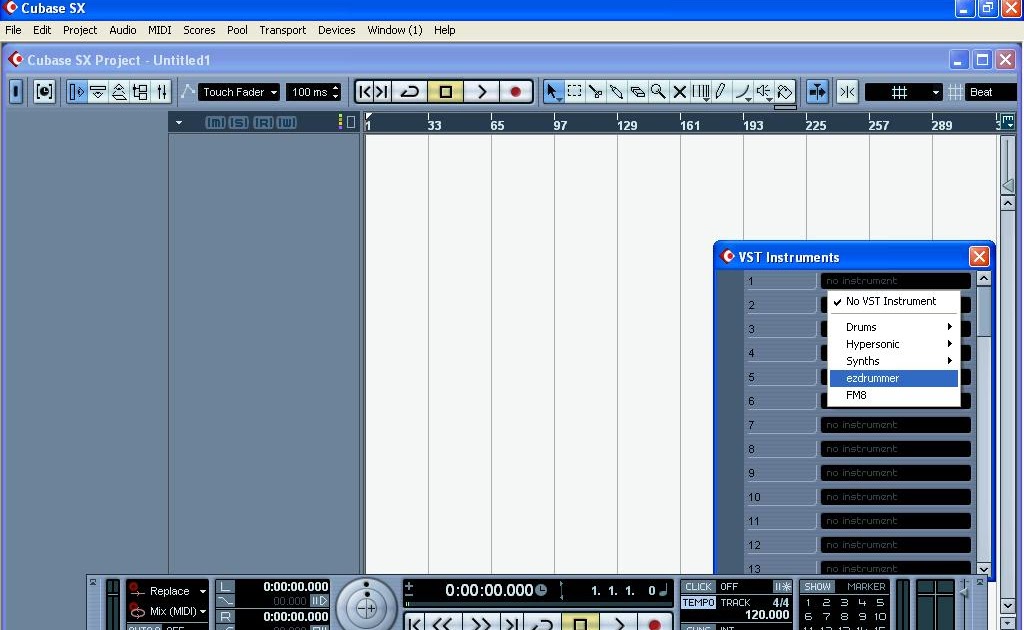Click Record button in top toolbar

click(516, 92)
